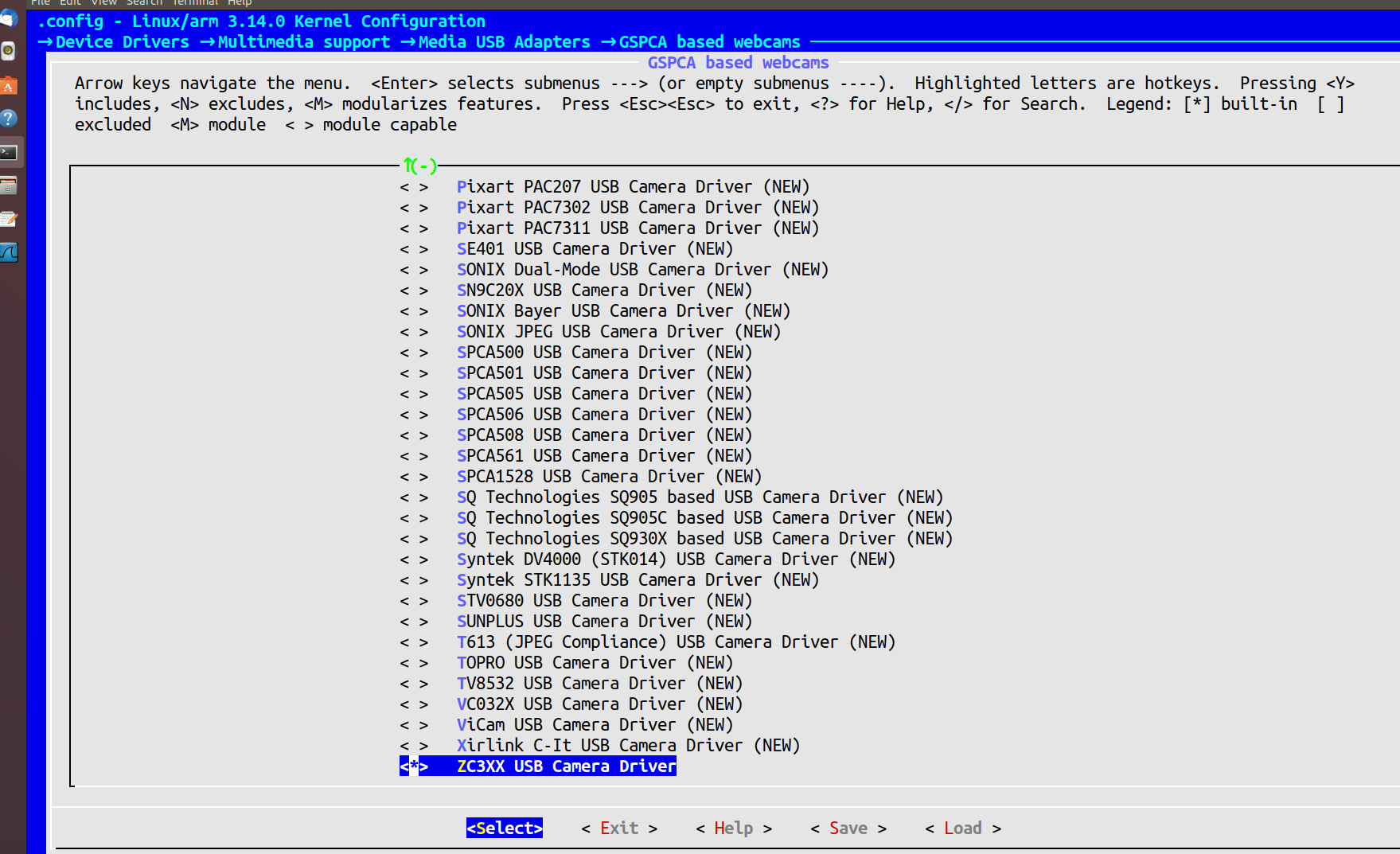The height and width of the screenshot is (854, 1400).
Task: Select 'Xirlink C-It USB Camera Driver' row
Action: [x=600, y=746]
